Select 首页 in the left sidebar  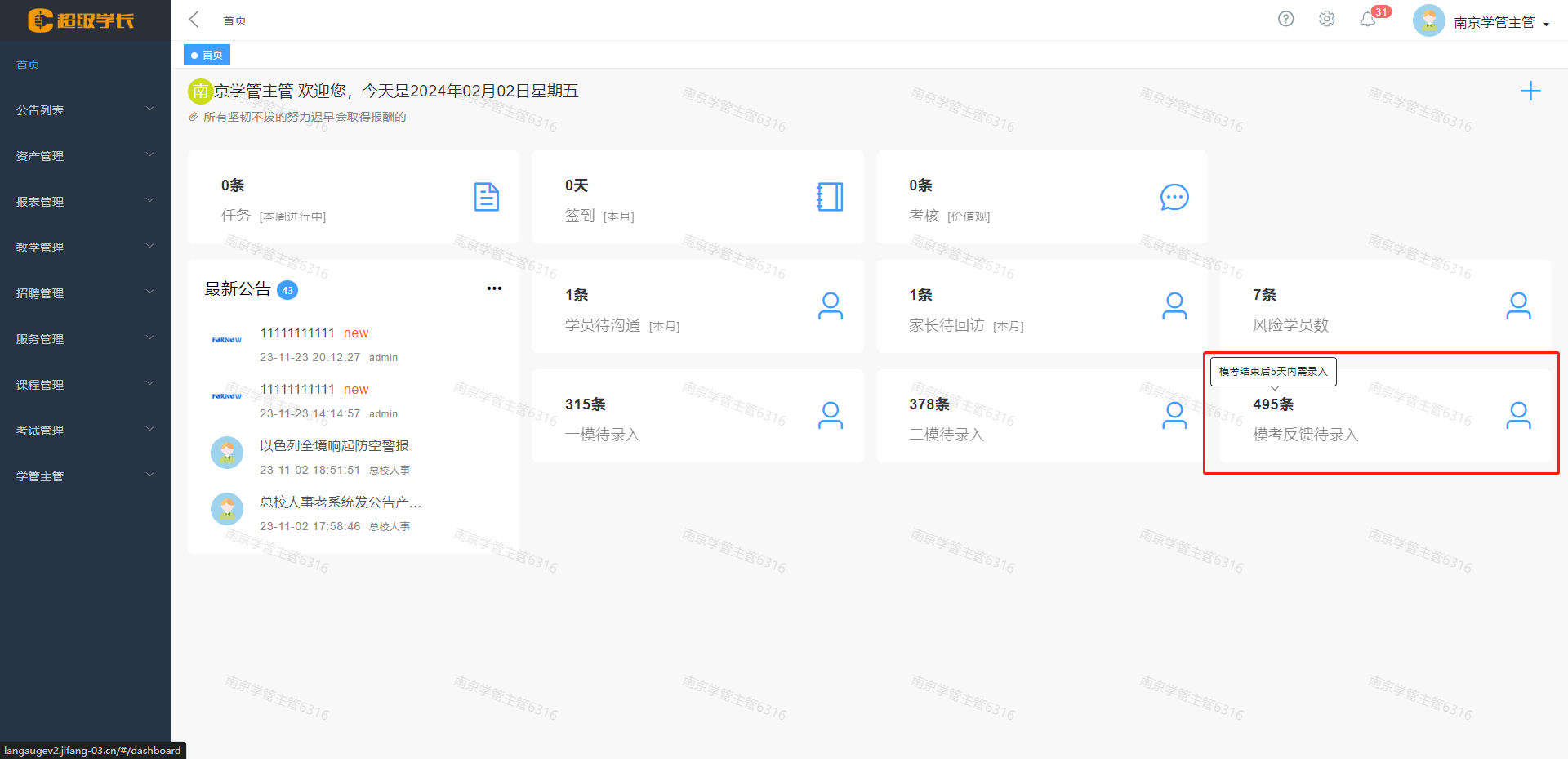click(29, 65)
